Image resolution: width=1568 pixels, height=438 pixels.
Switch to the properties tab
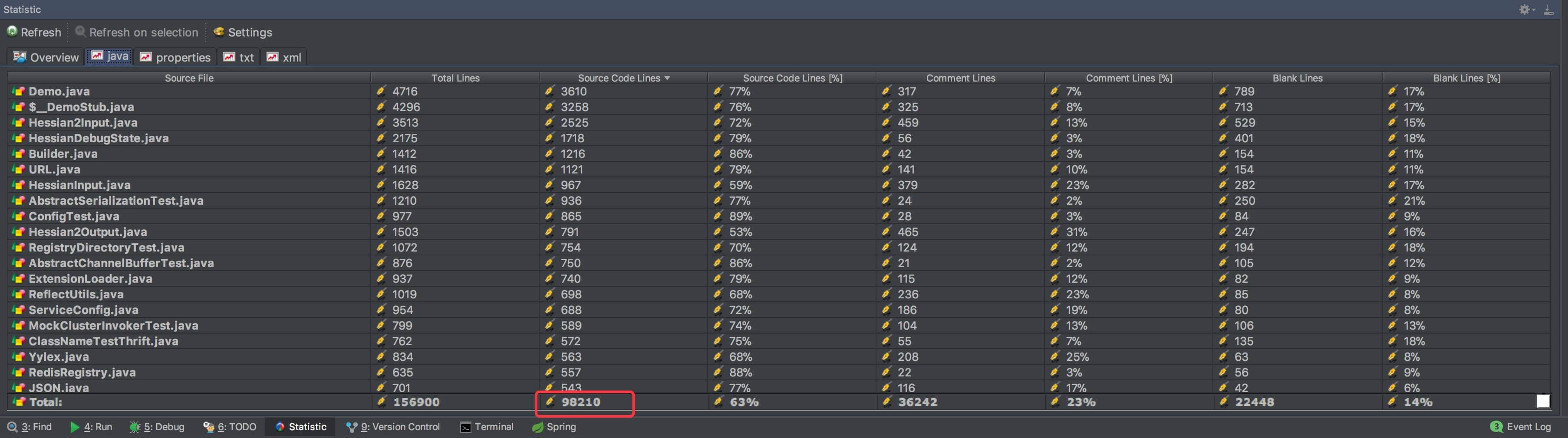[x=175, y=57]
